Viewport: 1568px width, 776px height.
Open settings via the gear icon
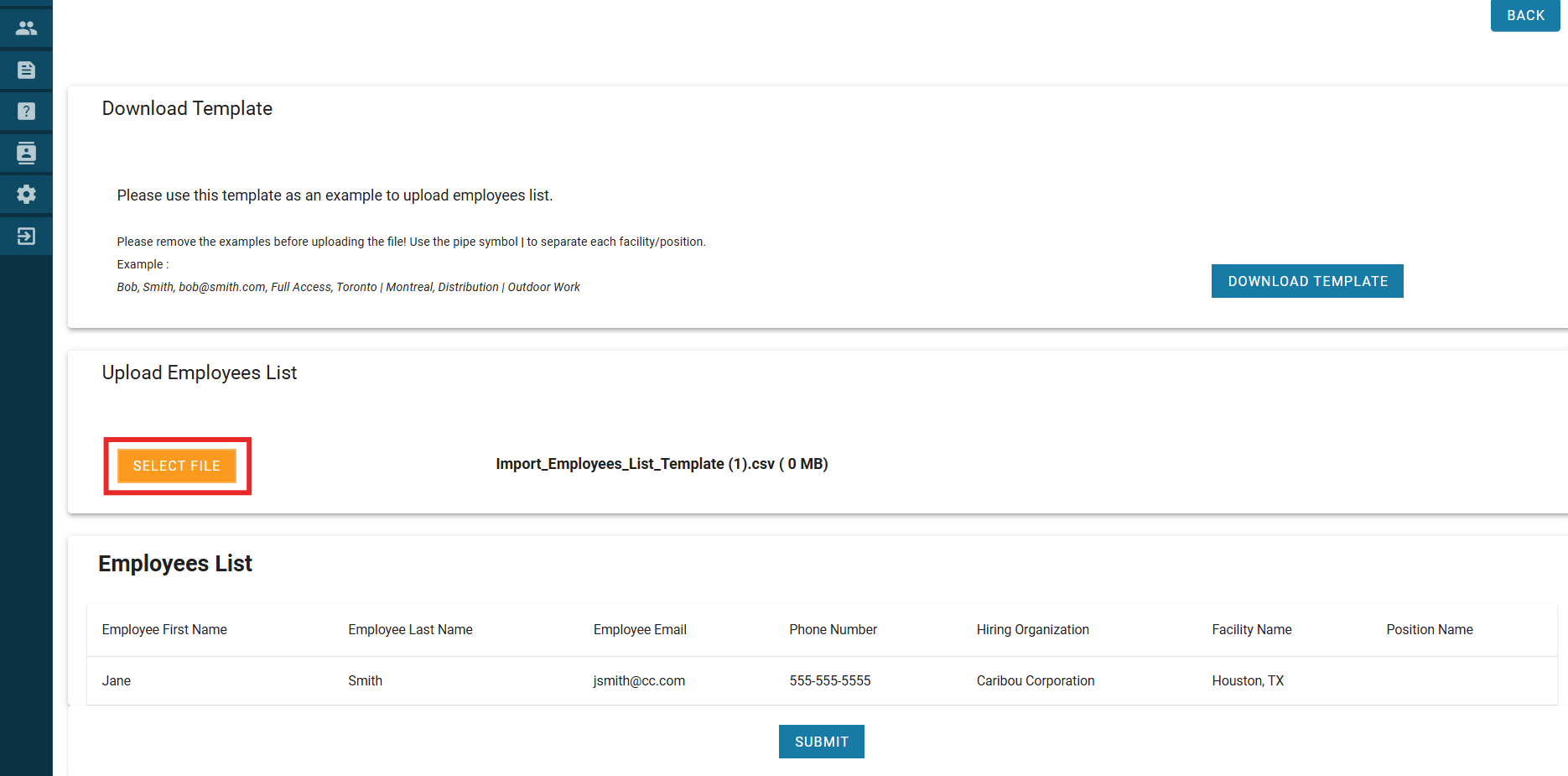coord(26,195)
